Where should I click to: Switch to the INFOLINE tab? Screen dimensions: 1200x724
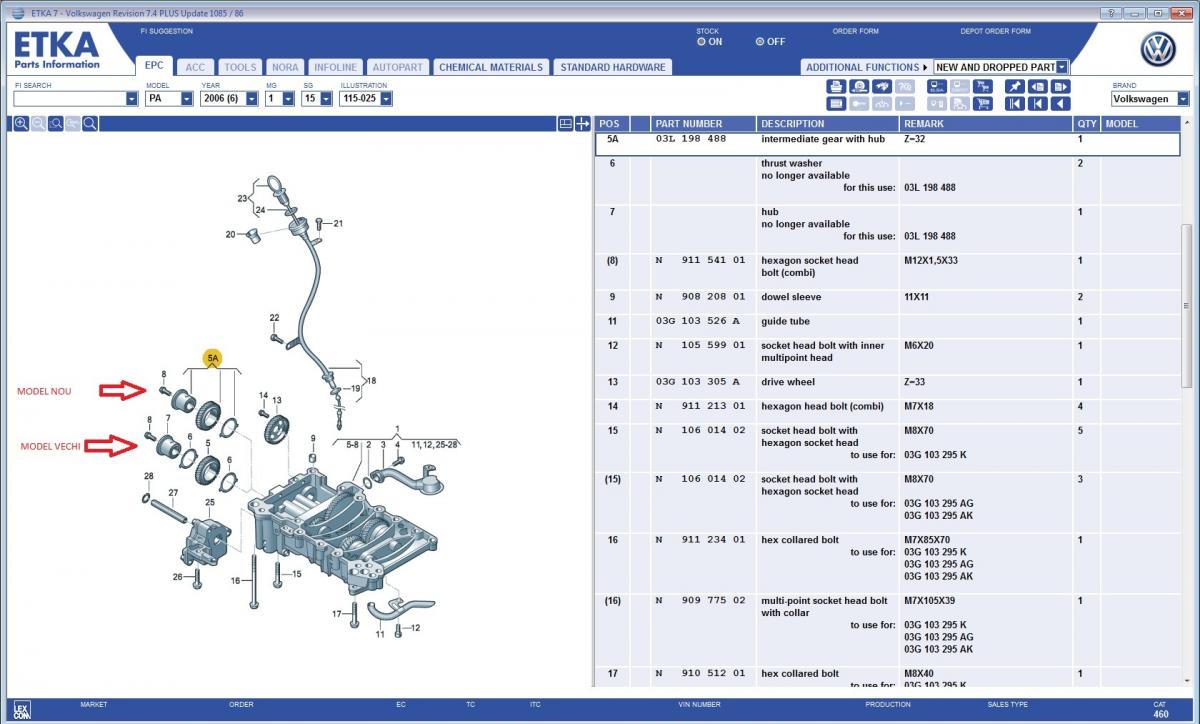coord(334,67)
